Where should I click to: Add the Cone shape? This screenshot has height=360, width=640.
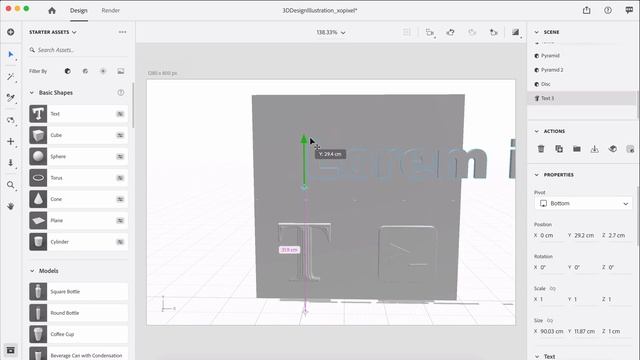(78, 199)
